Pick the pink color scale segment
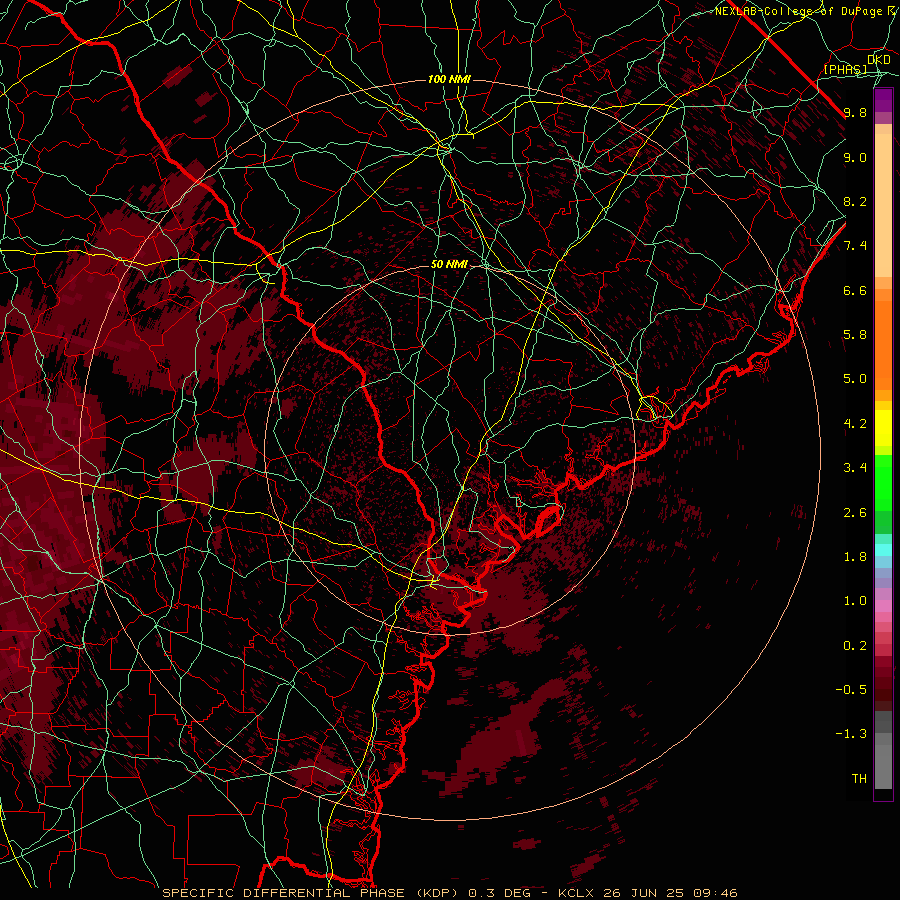The height and width of the screenshot is (900, 900). pos(883,606)
